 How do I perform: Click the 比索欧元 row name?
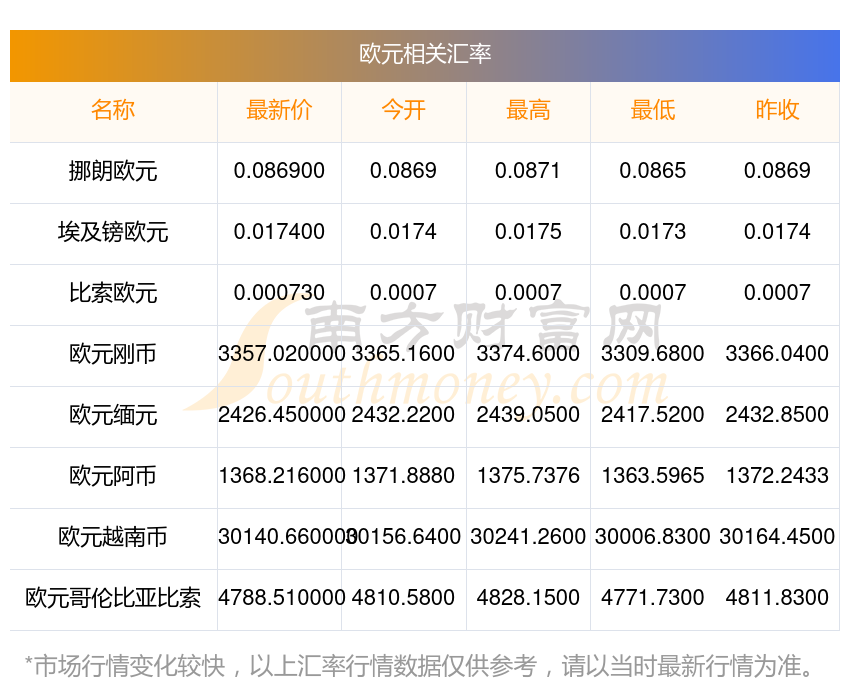(x=113, y=293)
